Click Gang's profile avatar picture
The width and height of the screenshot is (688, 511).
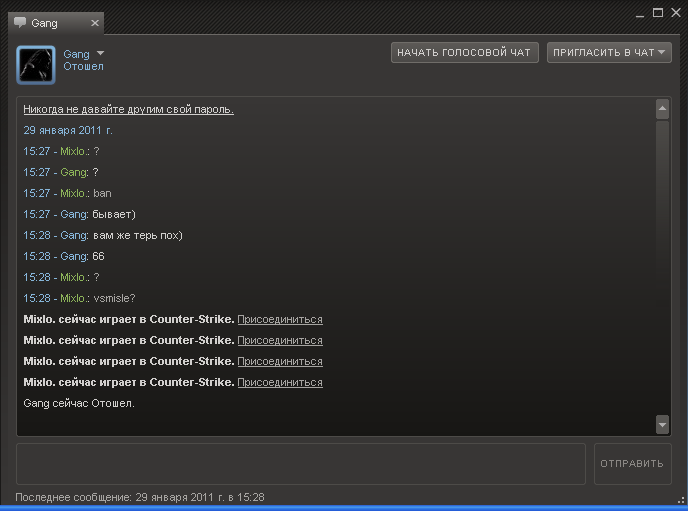coord(36,65)
